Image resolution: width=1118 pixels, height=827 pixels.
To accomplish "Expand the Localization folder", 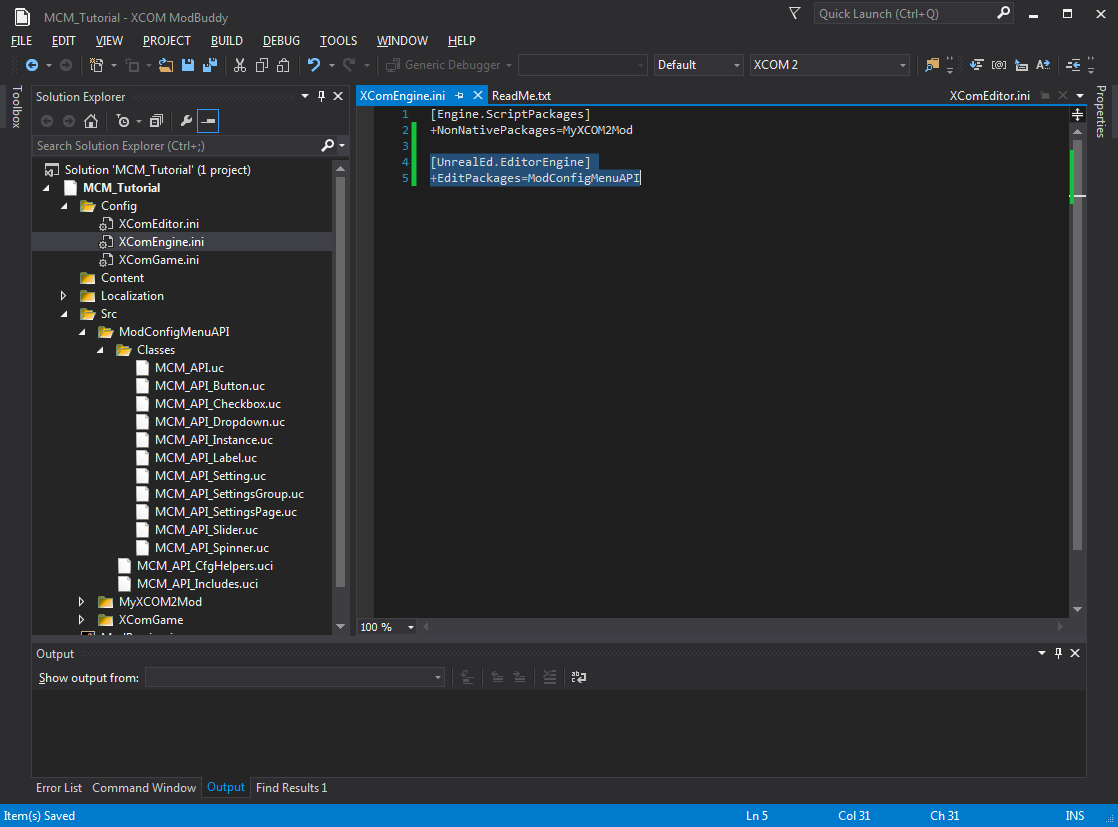I will tap(63, 296).
